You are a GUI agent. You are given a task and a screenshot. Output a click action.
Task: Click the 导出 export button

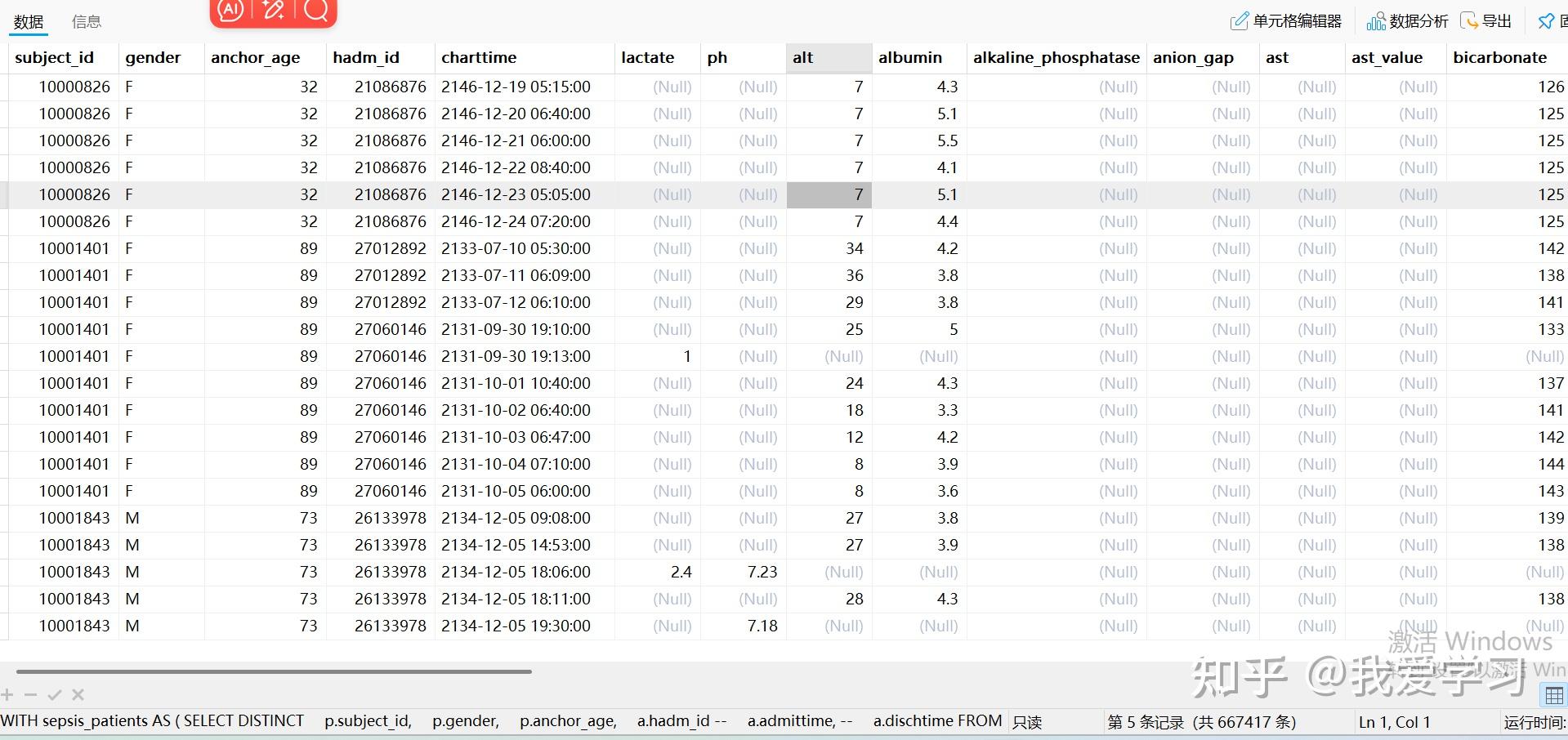[1486, 21]
